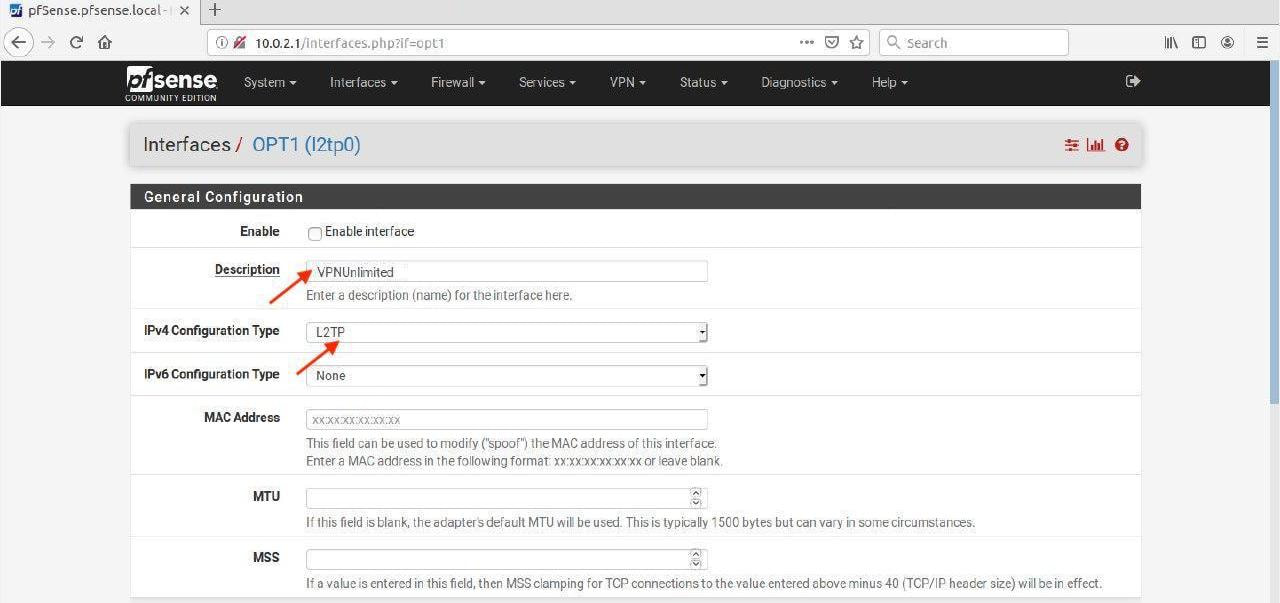Click the Interfaces breadcrumb link

coord(186,145)
